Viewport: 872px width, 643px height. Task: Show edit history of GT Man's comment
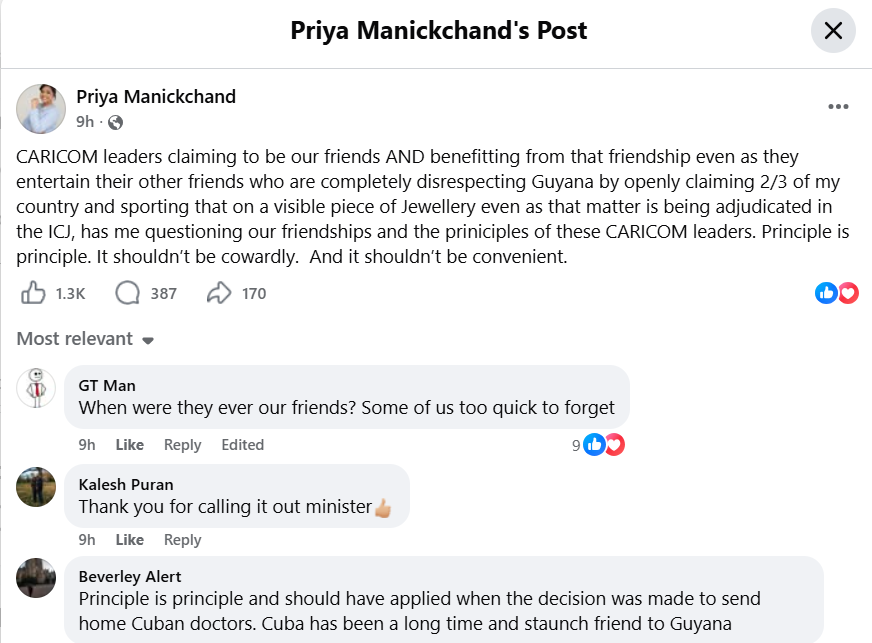pos(242,445)
